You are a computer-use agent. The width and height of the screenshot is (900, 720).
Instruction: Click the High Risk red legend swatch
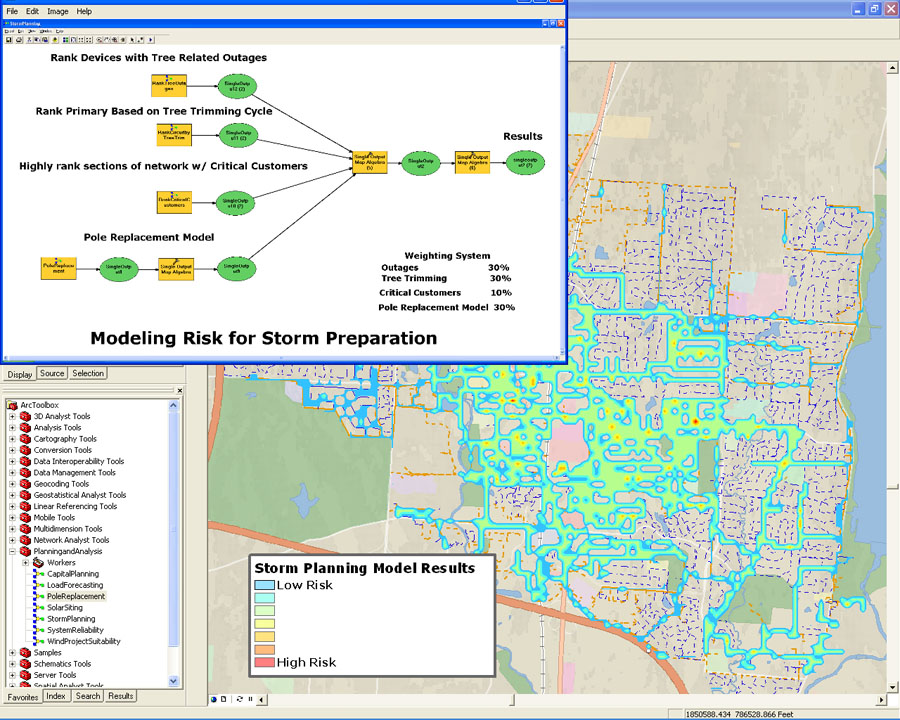(x=264, y=662)
